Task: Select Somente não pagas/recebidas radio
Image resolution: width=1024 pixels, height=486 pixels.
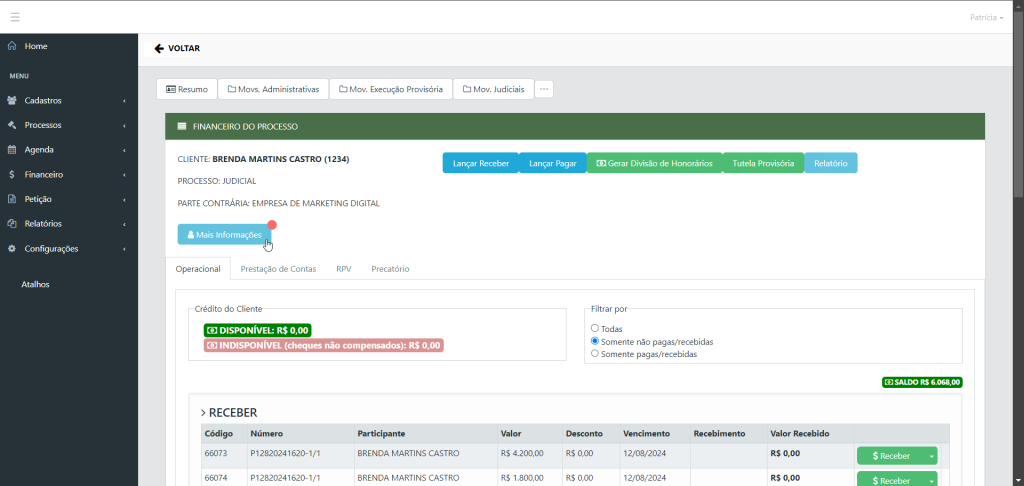Action: coord(595,341)
